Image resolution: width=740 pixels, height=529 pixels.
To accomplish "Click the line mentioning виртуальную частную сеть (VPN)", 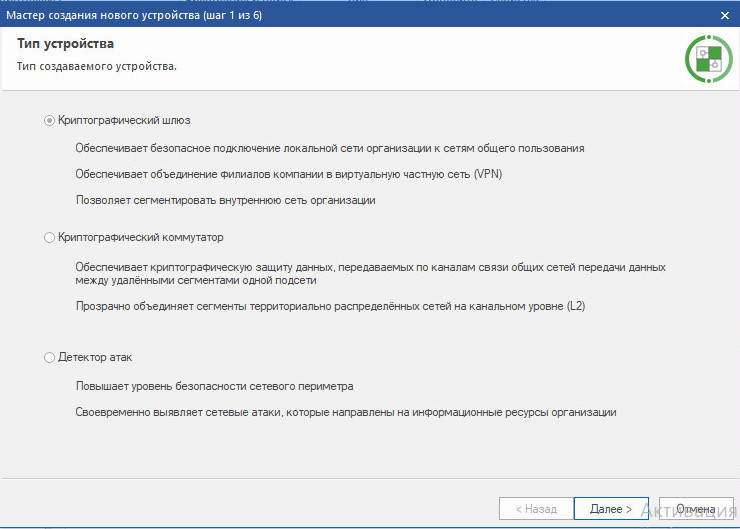I will [x=287, y=174].
